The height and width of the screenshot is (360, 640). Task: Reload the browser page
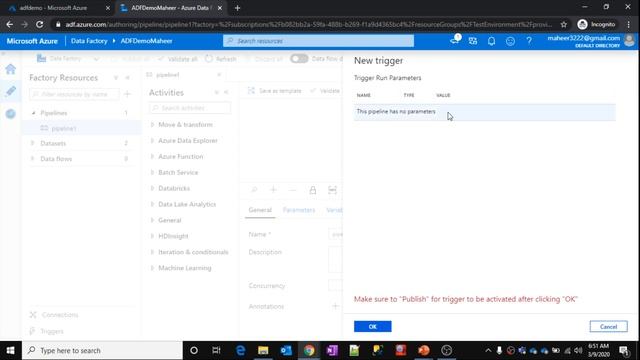click(x=40, y=24)
